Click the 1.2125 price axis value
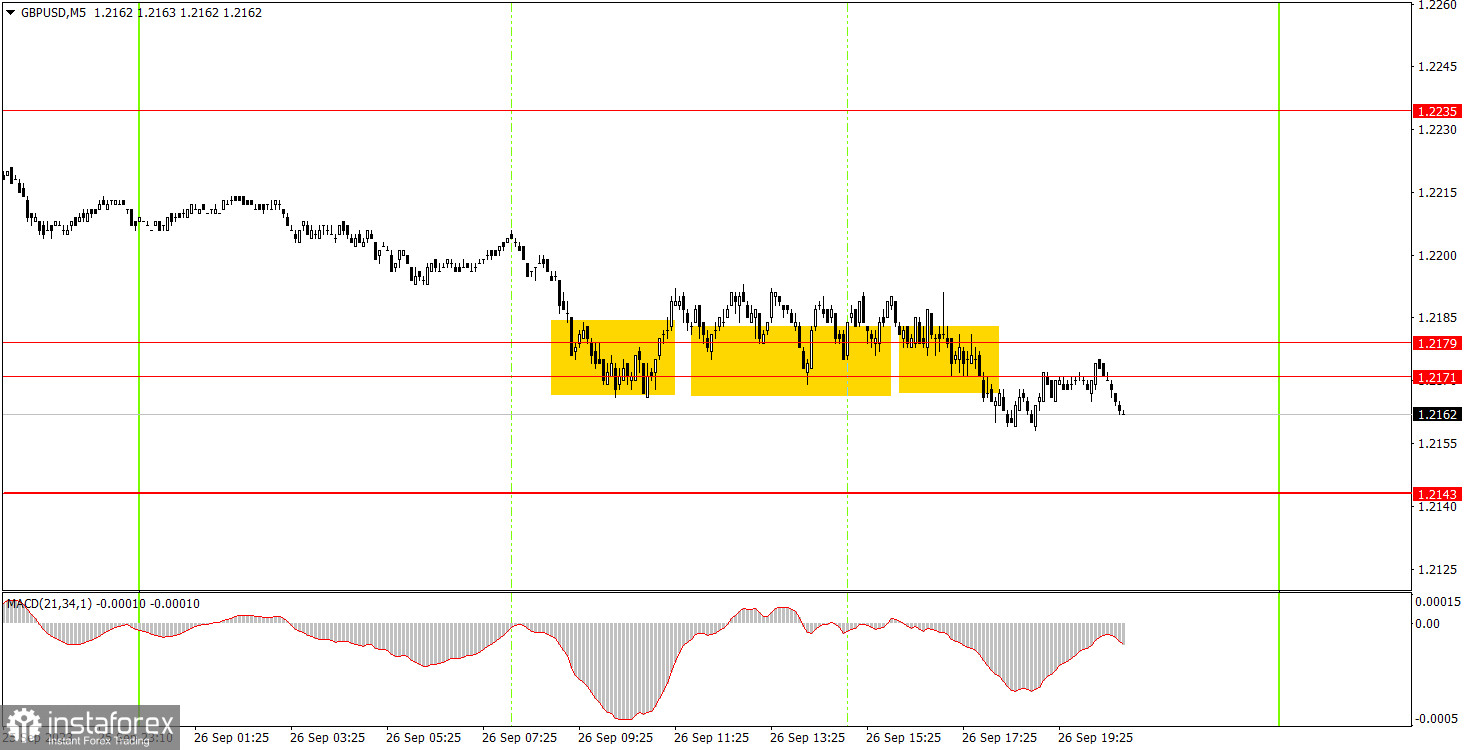Screen dimensions: 1468x750 click(x=1437, y=569)
